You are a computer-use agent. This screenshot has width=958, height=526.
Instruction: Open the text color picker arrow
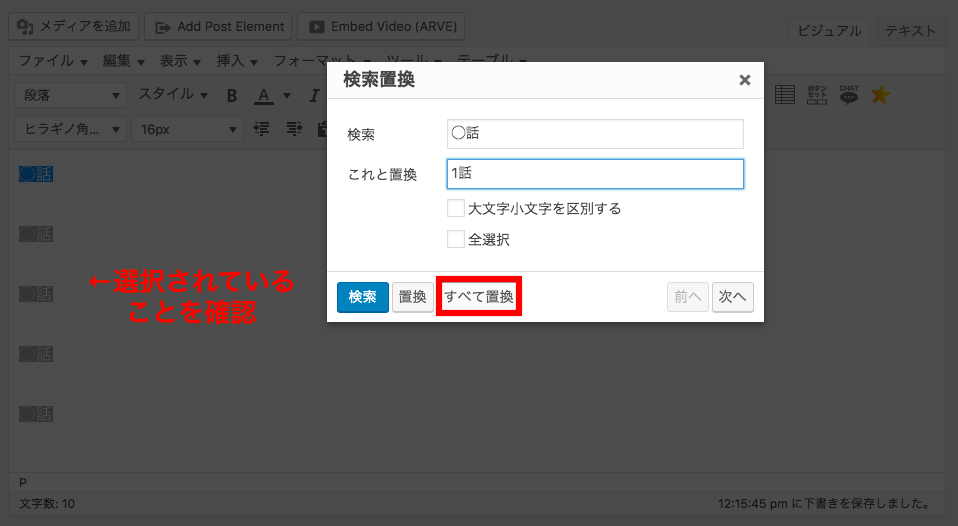coord(287,96)
